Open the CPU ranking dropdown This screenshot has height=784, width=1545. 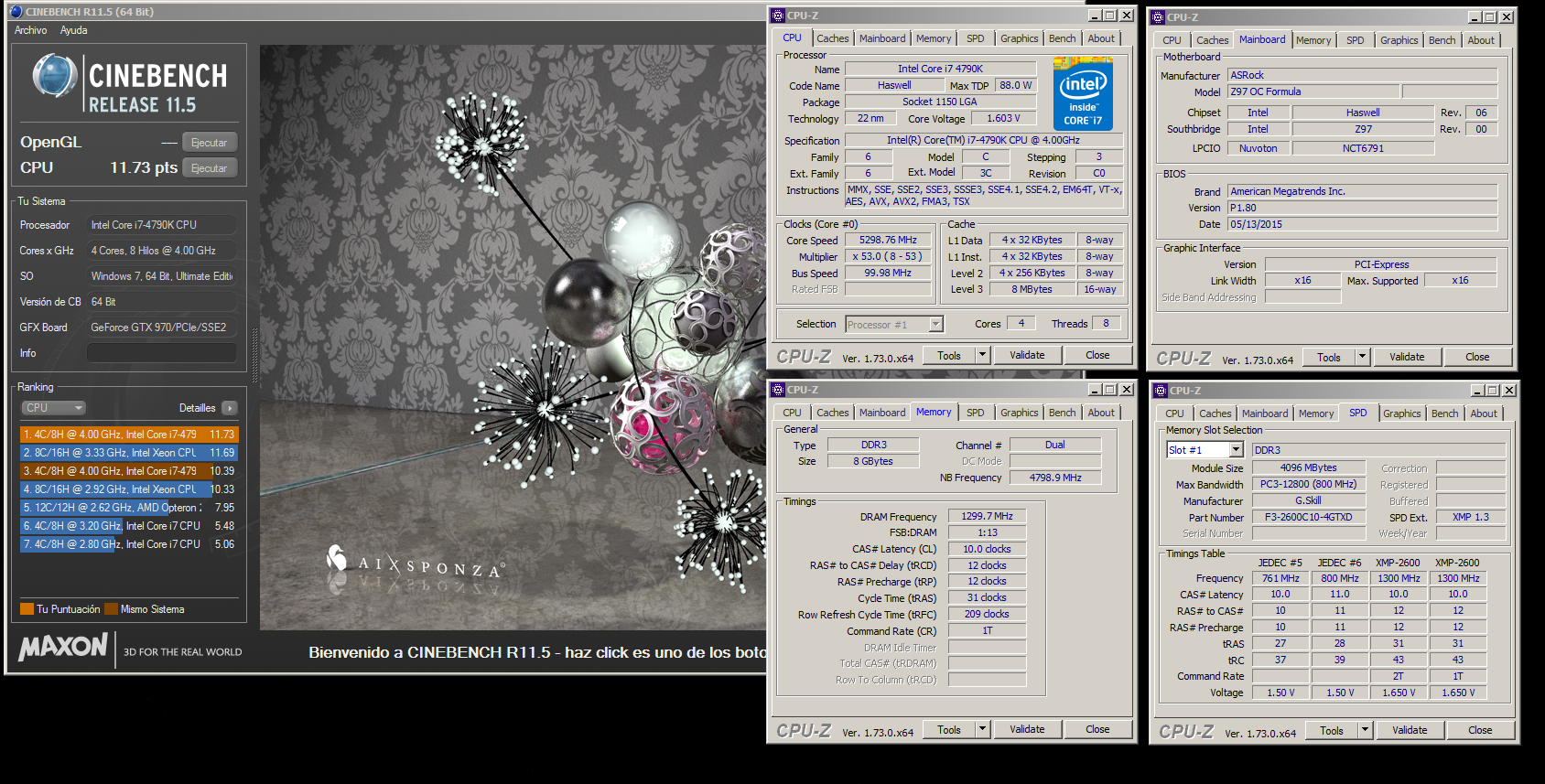pos(53,408)
